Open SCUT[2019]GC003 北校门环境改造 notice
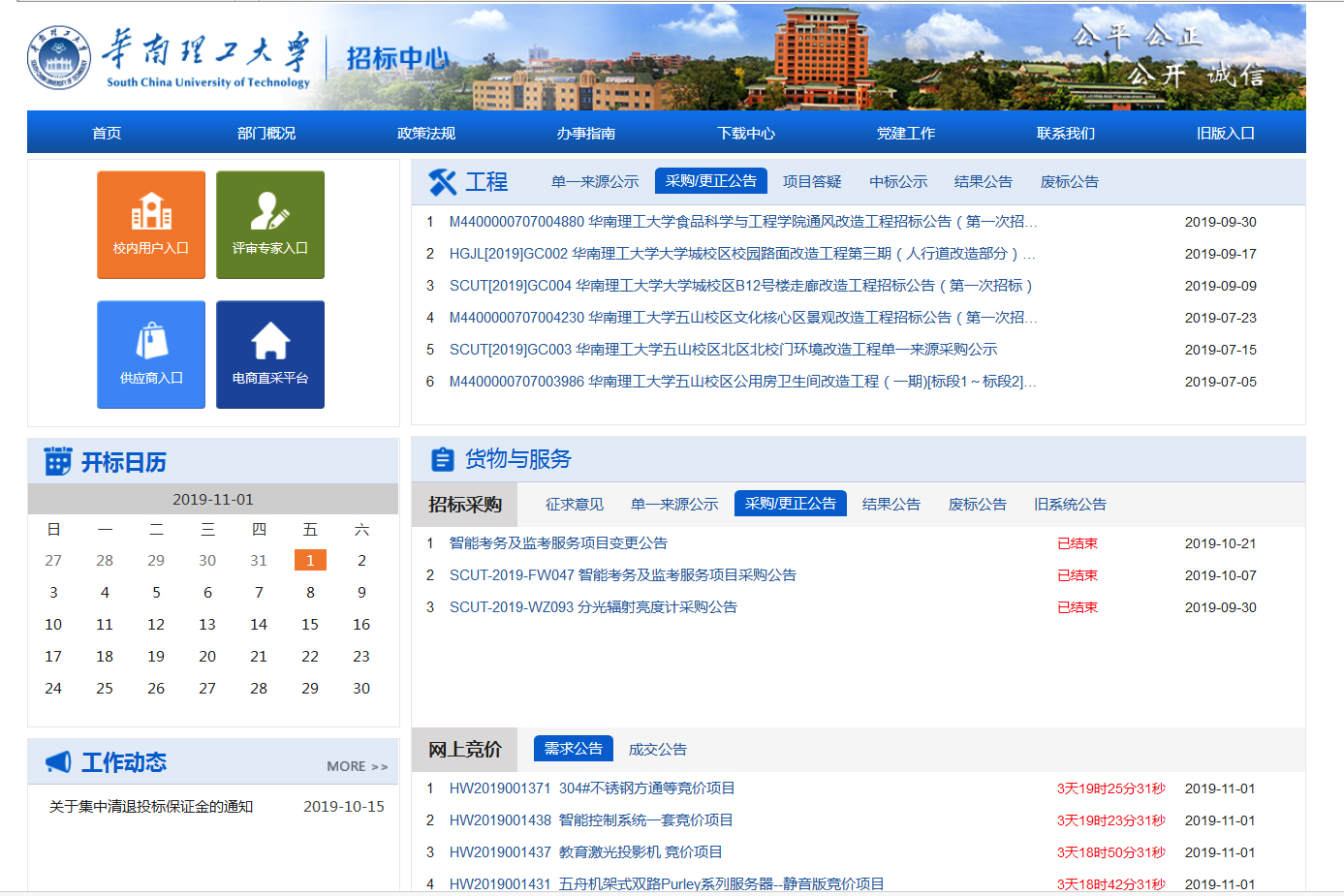 point(723,350)
